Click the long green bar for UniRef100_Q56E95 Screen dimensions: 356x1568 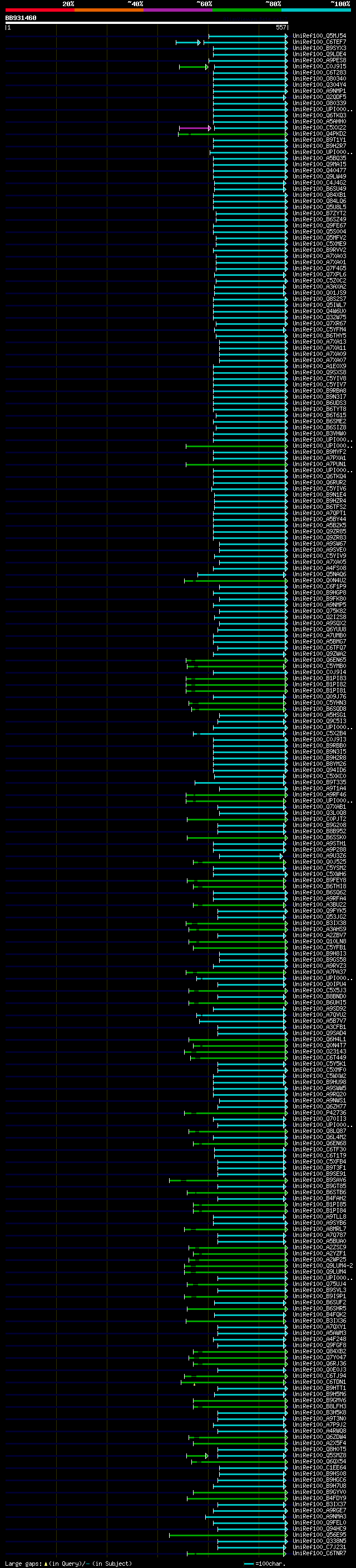pyautogui.click(x=228, y=1535)
